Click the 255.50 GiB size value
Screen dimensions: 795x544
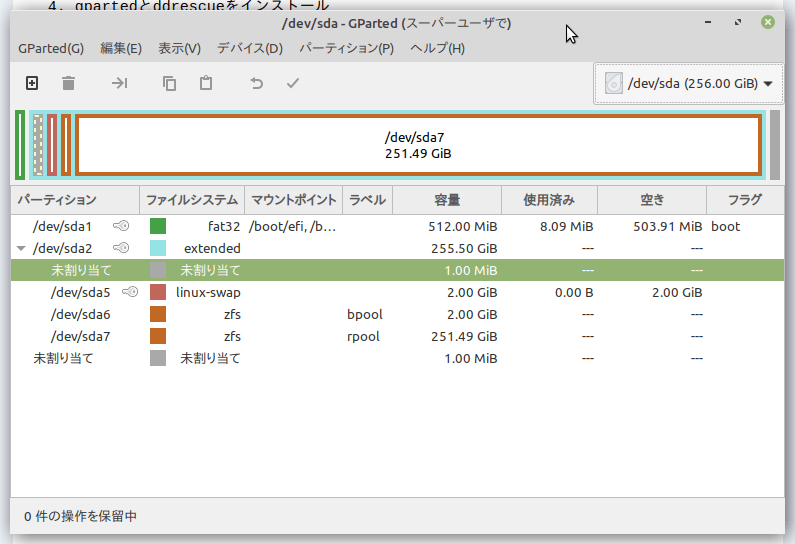point(464,248)
